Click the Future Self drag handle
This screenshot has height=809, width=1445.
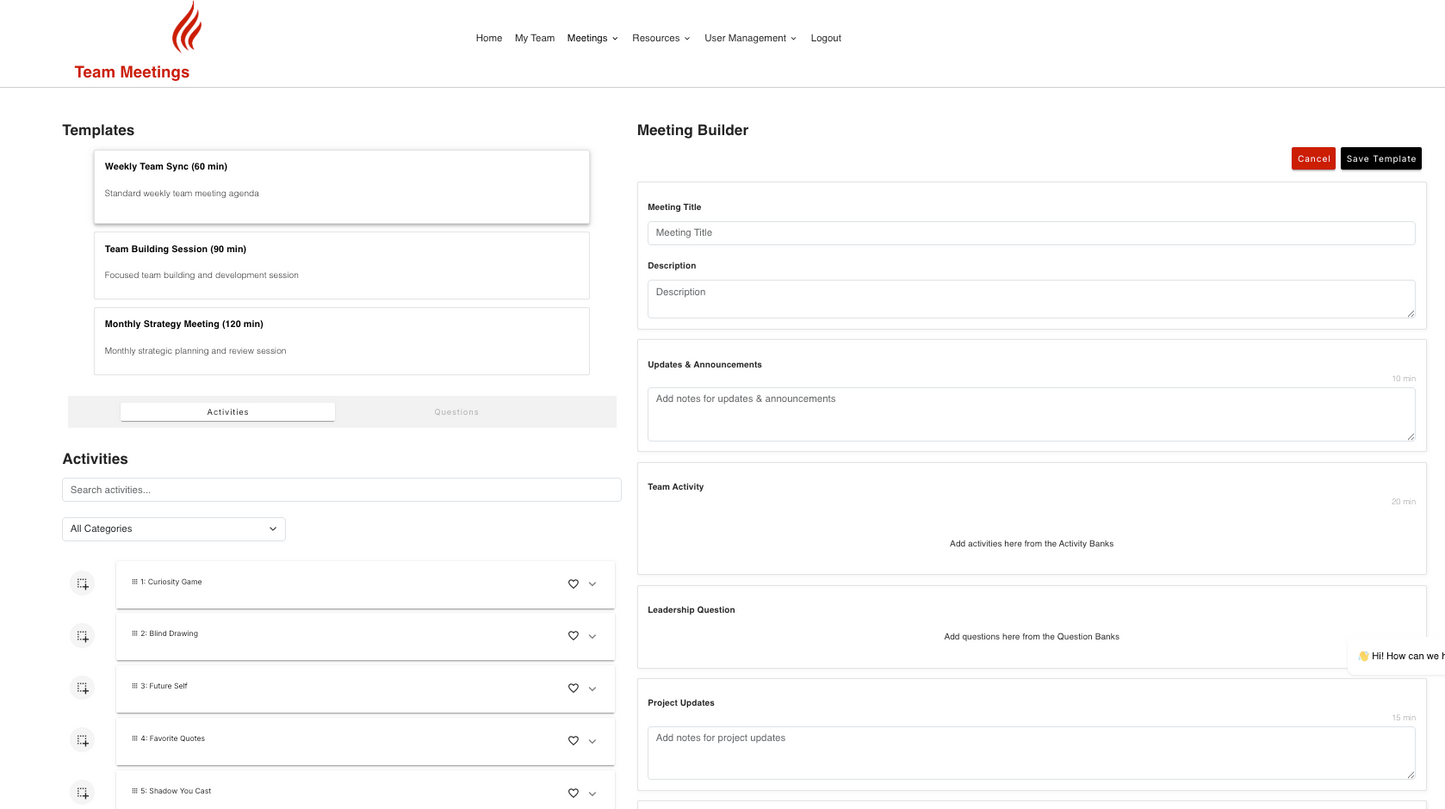click(x=135, y=686)
